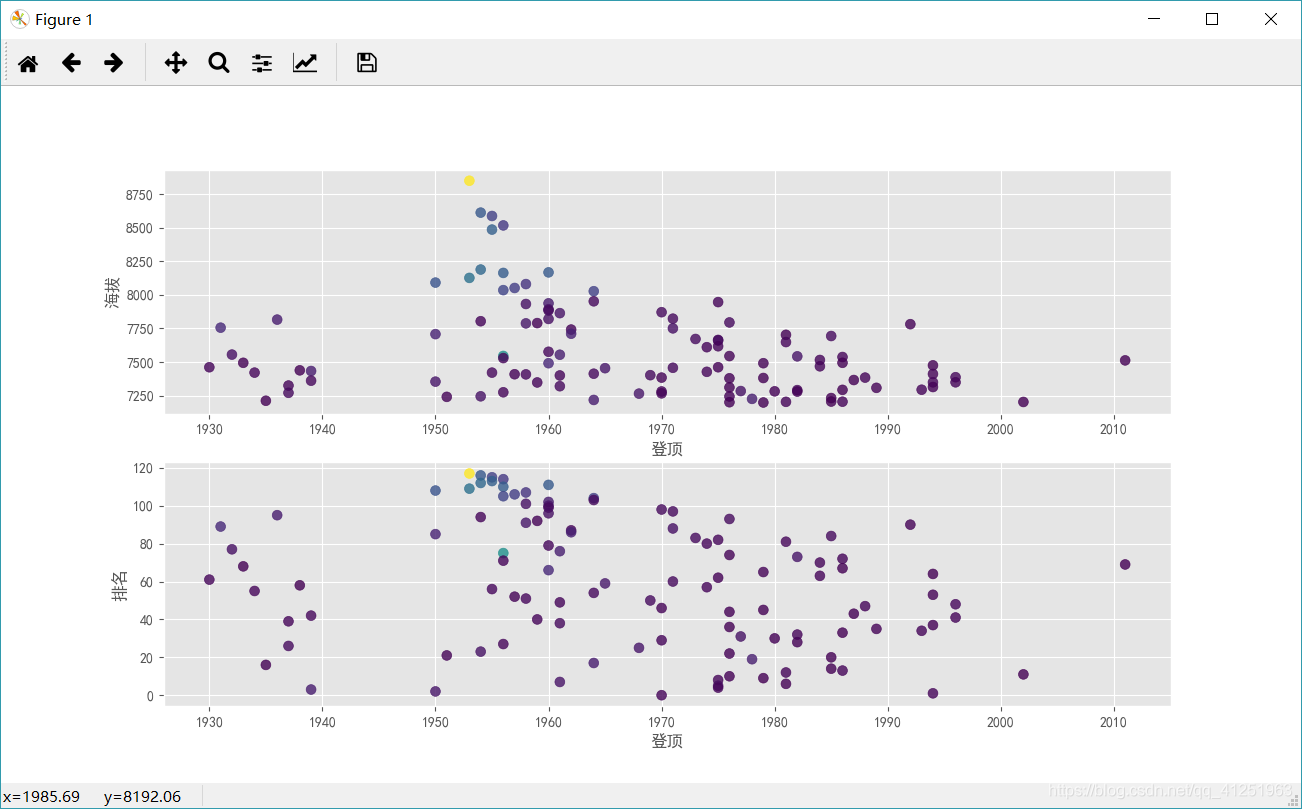The image size is (1302, 809).
Task: Click the matplotlib icon in title bar
Action: [19, 19]
